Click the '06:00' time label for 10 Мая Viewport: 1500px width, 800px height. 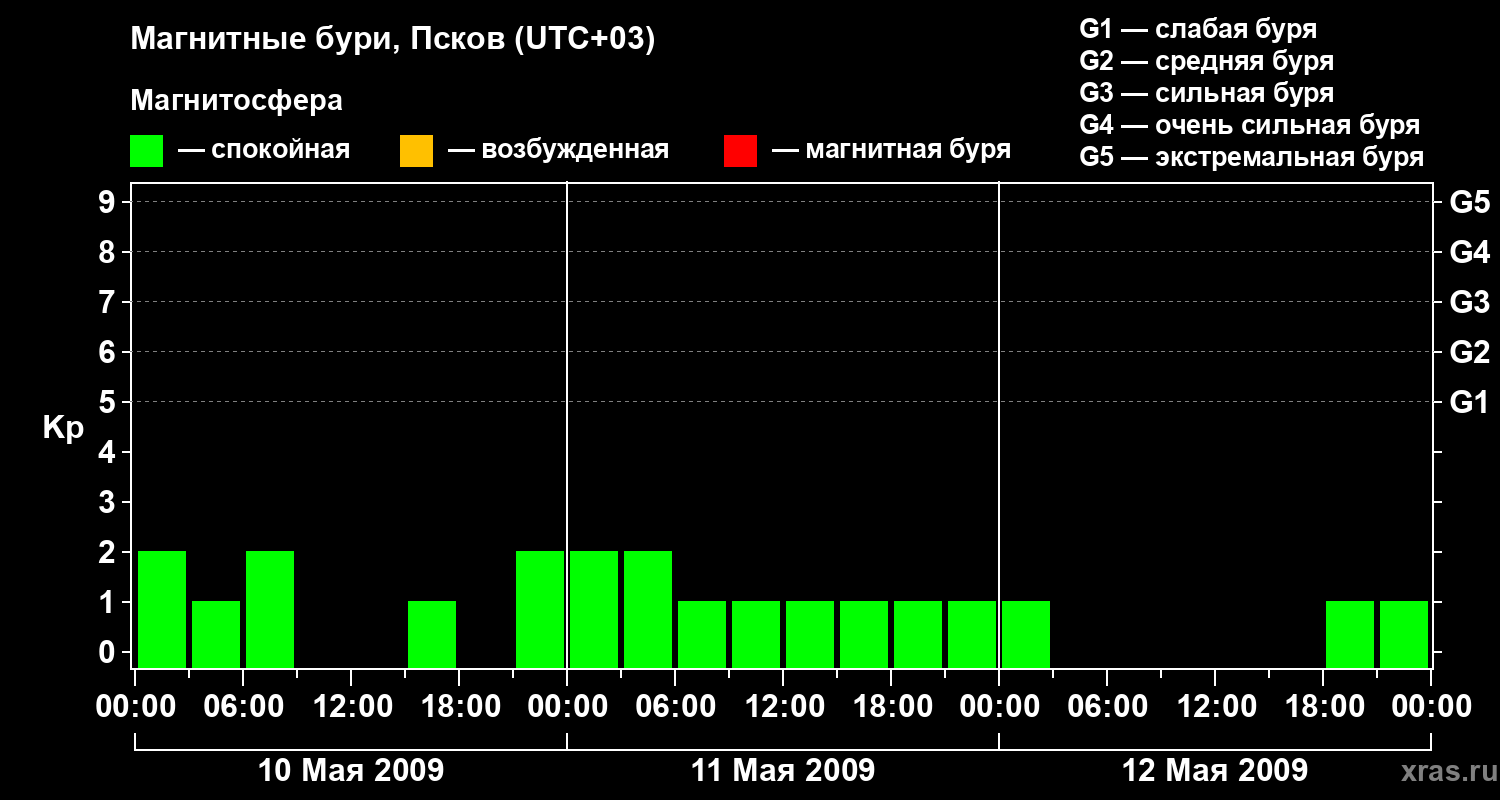(243, 707)
